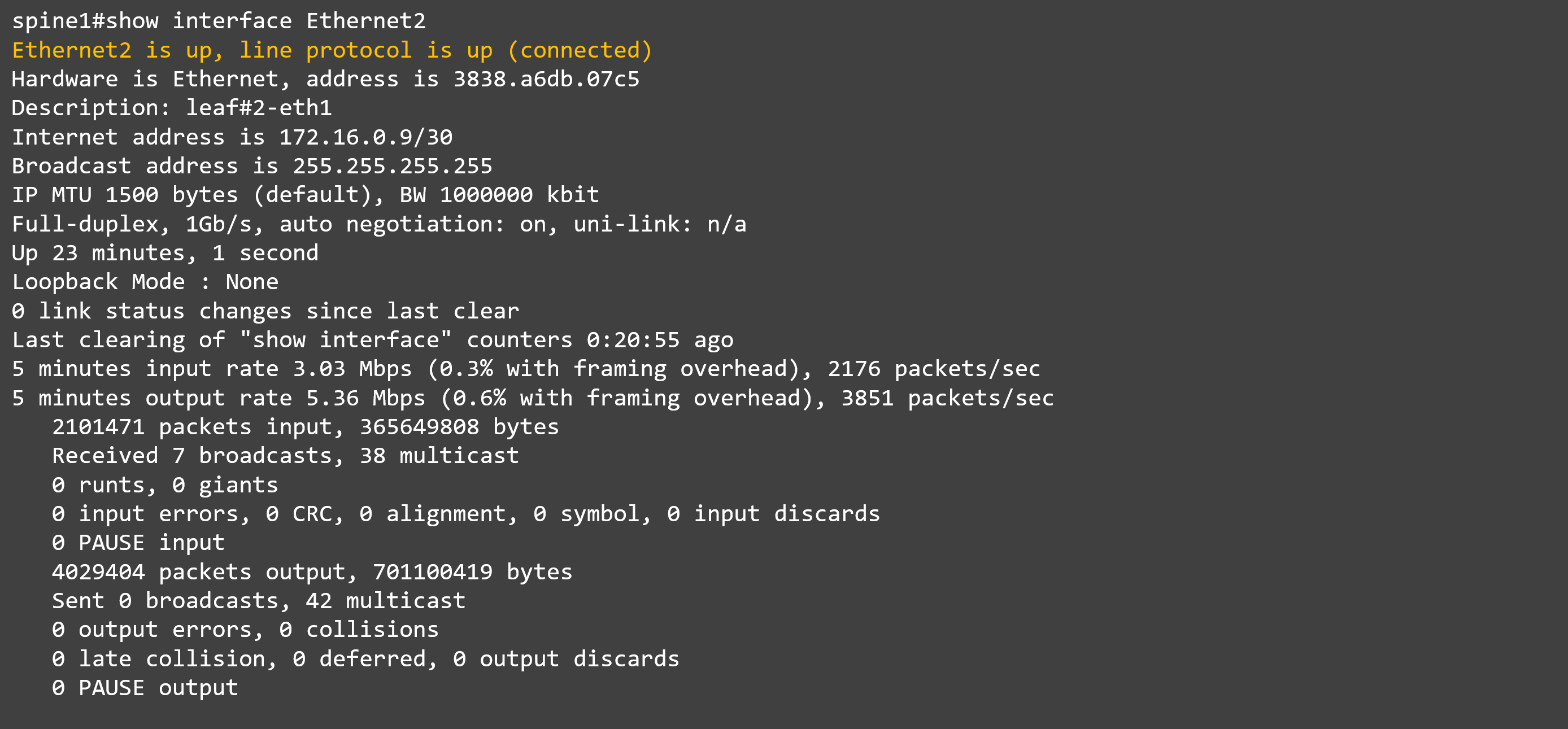
Task: Click the "Last clearing of" counters line
Action: (x=372, y=340)
